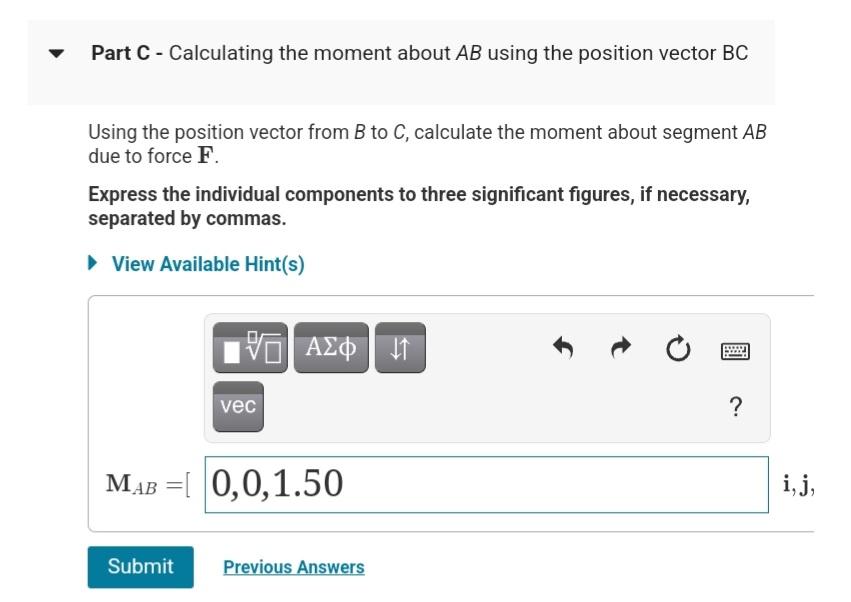This screenshot has width=851, height=602.
Task: Click the unit exchange arrows icon
Action: coord(399,347)
